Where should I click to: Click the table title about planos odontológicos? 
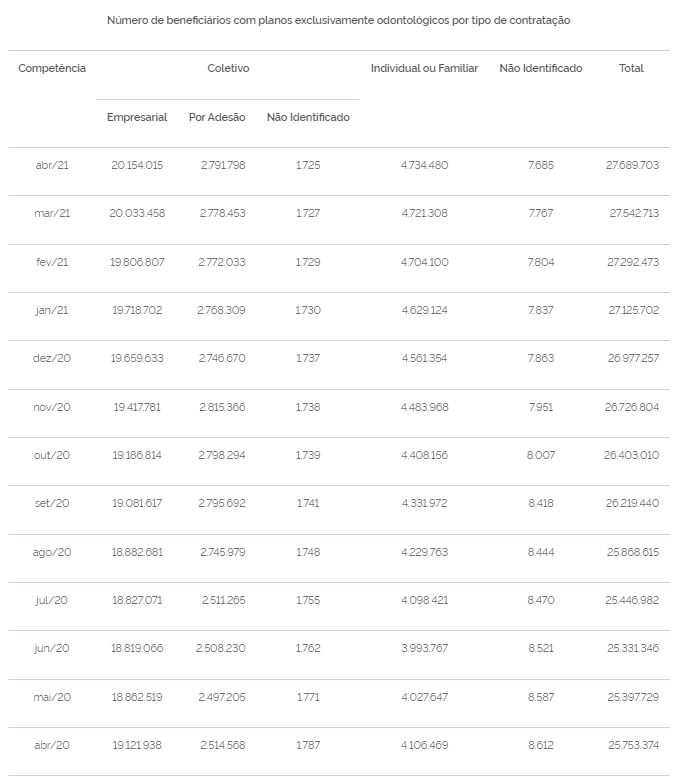(x=339, y=21)
